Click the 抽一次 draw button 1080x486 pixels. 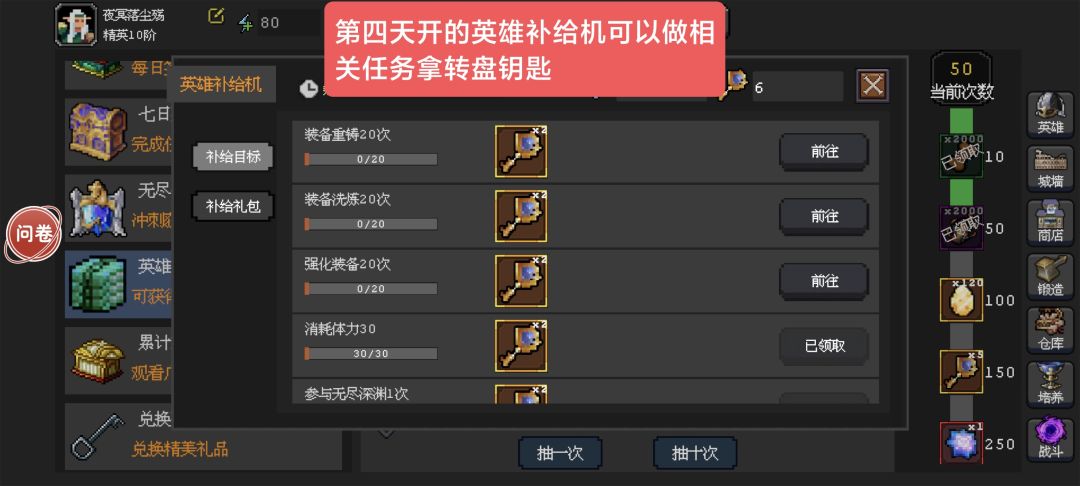(560, 453)
